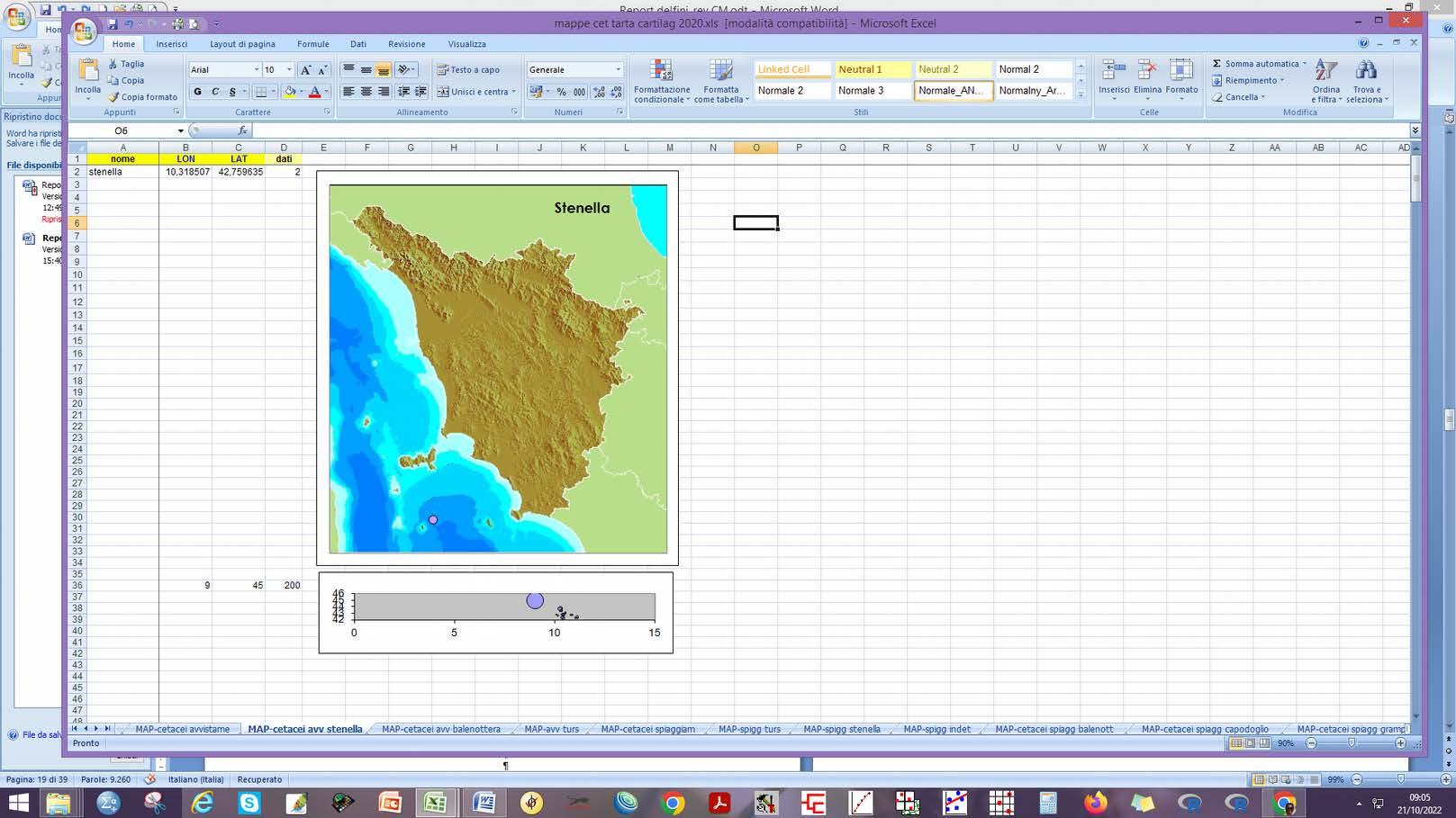Switch to MAP-spigg stenella sheet tab
This screenshot has width=1456, height=818.
pos(842,729)
